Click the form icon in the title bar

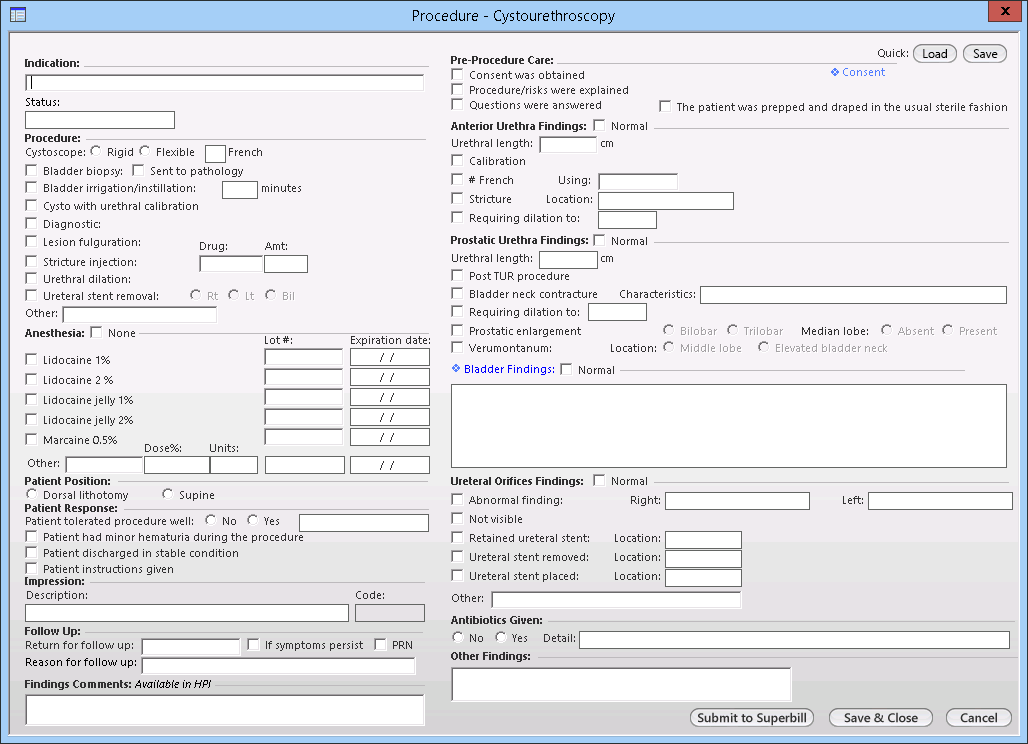[x=18, y=14]
